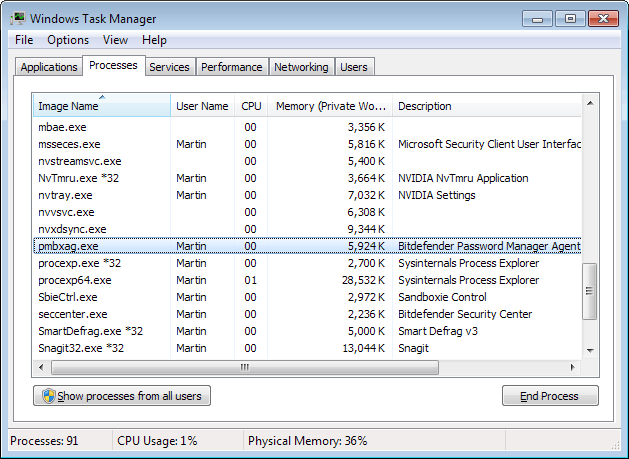The width and height of the screenshot is (629, 459).
Task: Select the Processes tab
Action: click(x=114, y=65)
